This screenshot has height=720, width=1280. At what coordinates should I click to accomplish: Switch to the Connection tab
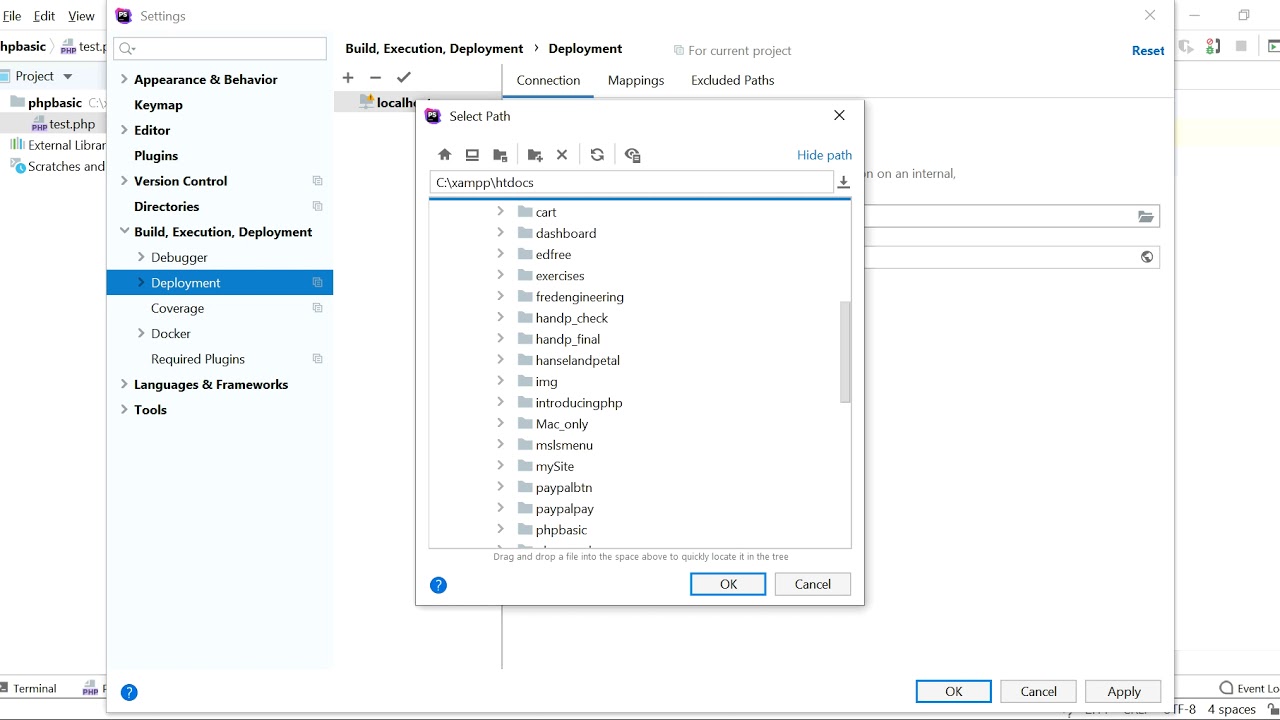(x=548, y=80)
